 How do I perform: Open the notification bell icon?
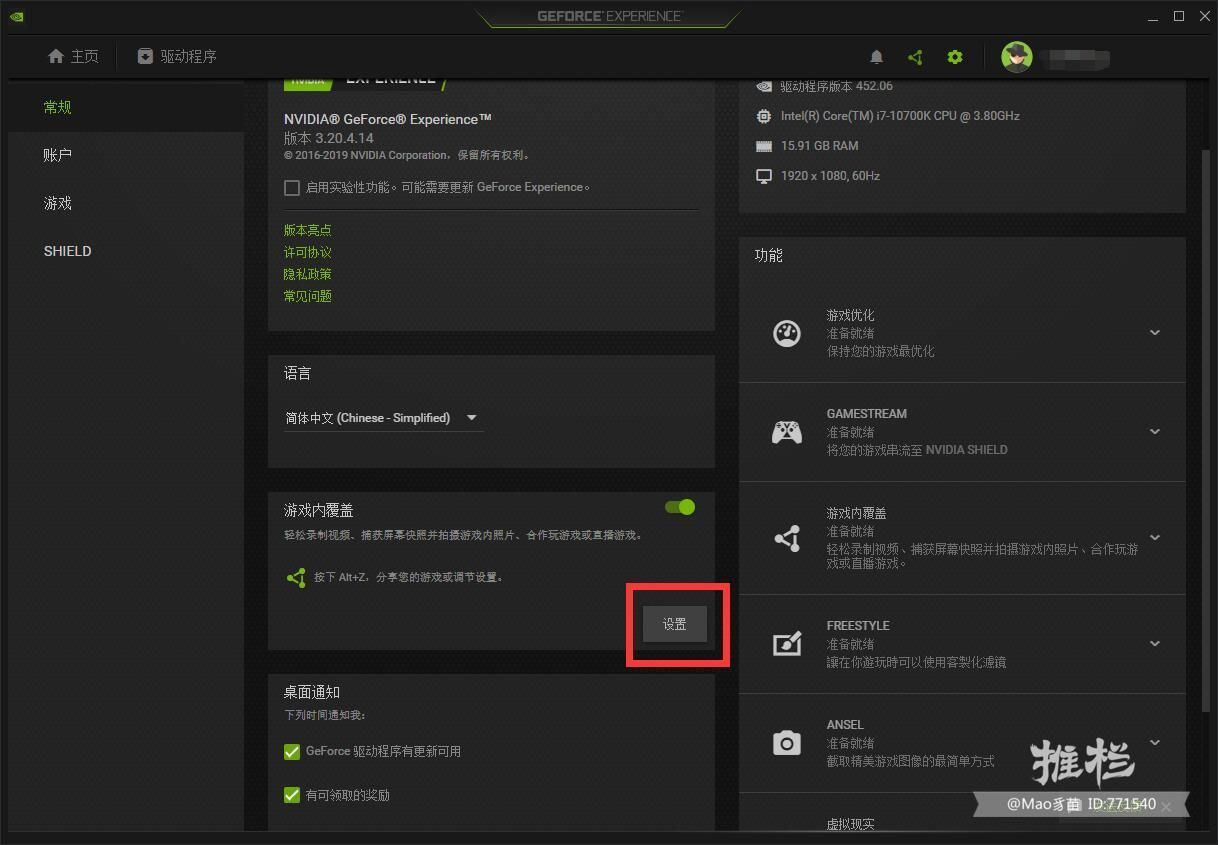click(x=877, y=57)
